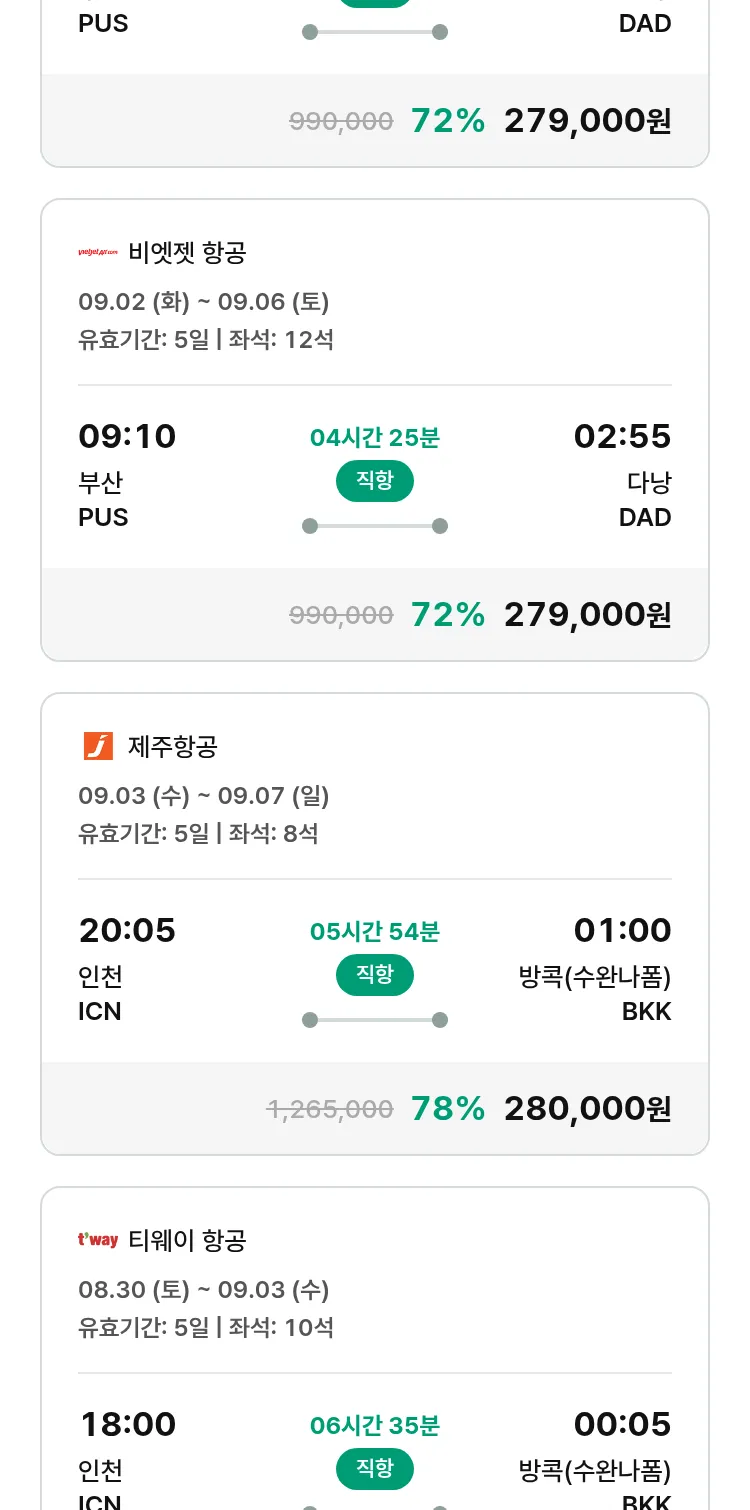750x1510 pixels.
Task: Open the 제주항공 airline name
Action: (x=173, y=746)
